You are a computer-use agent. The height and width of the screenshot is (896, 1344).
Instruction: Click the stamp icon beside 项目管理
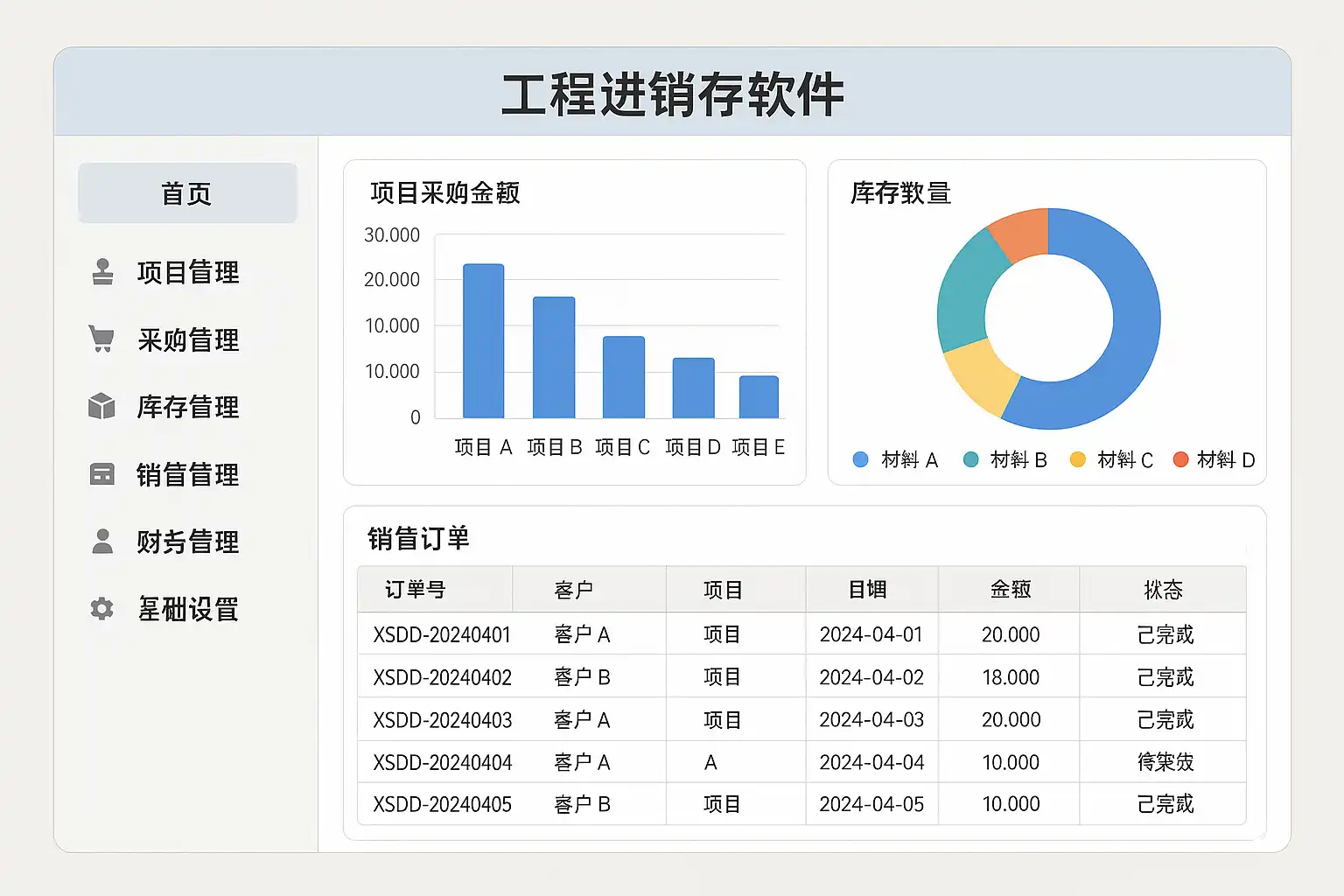click(103, 272)
